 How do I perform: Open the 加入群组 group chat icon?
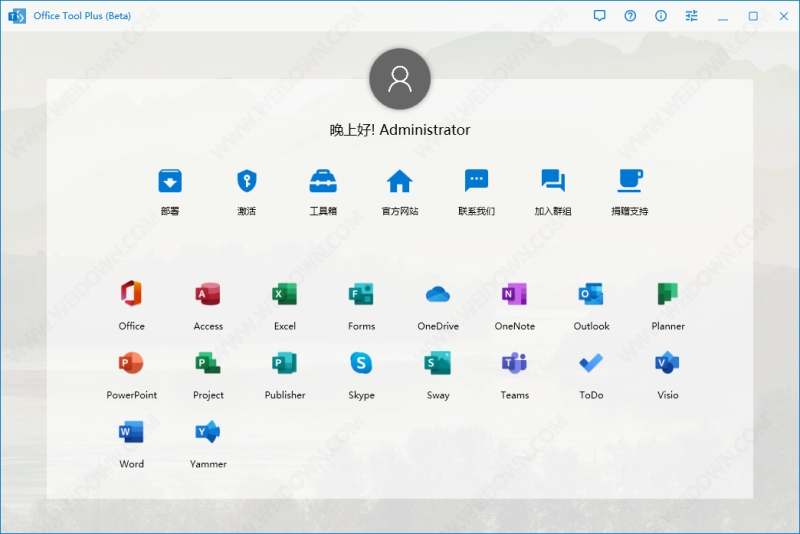point(553,181)
